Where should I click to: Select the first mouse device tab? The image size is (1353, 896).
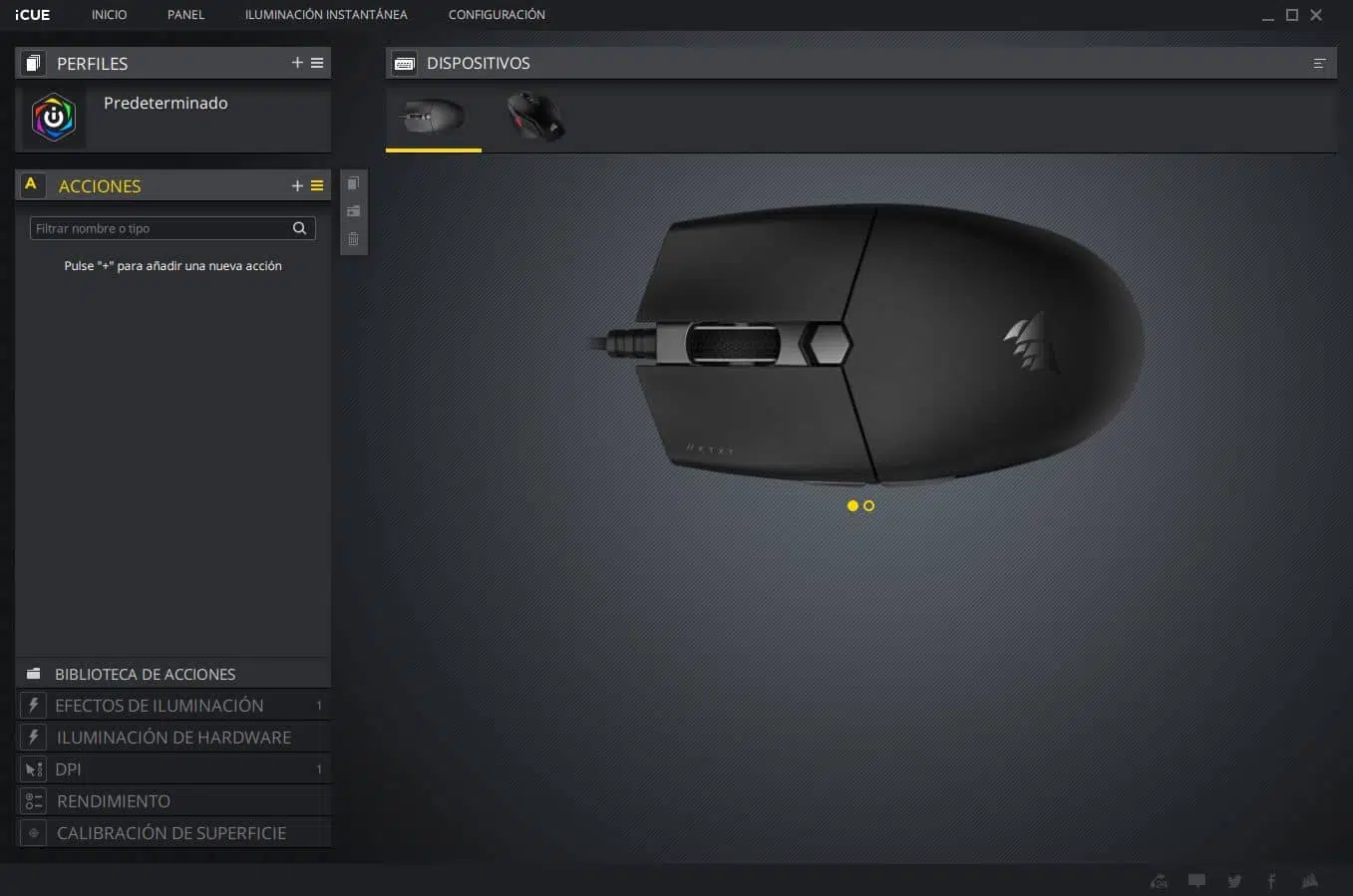pyautogui.click(x=434, y=118)
